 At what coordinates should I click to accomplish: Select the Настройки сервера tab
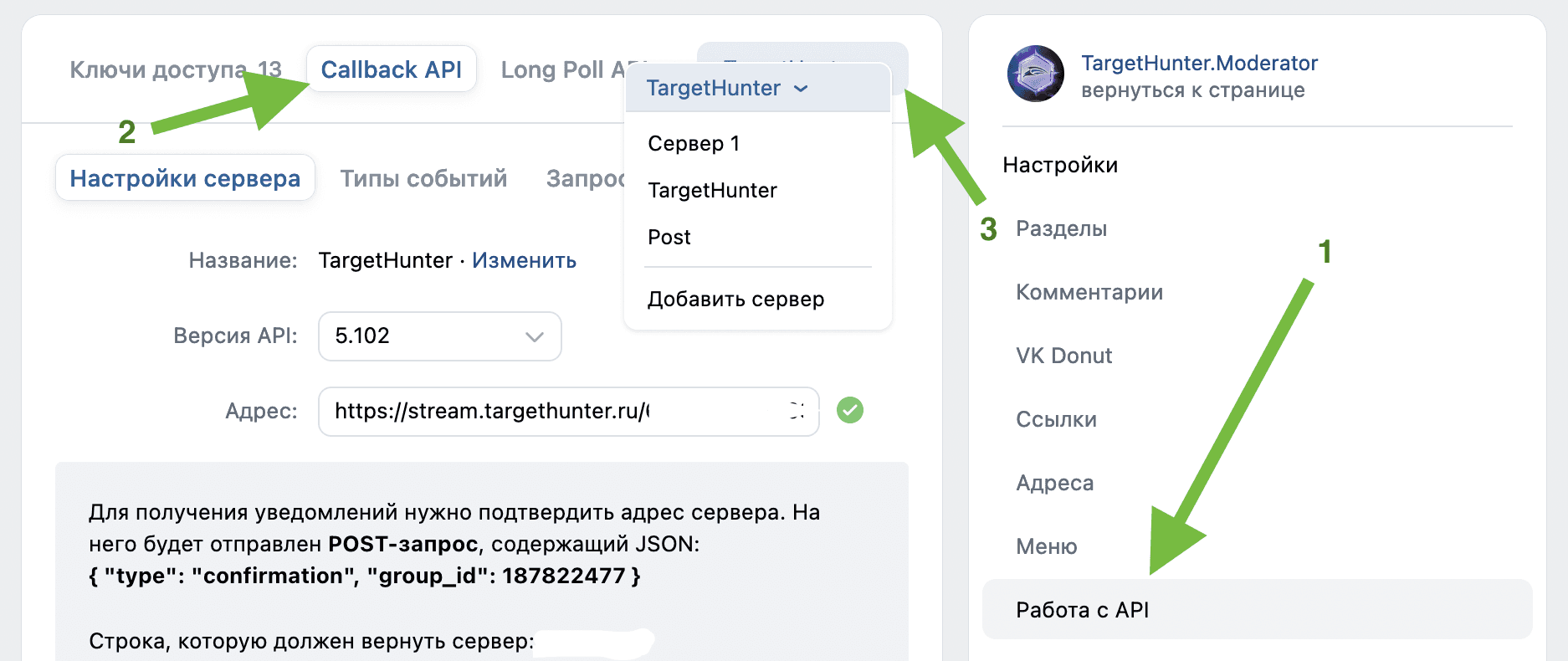[x=185, y=178]
